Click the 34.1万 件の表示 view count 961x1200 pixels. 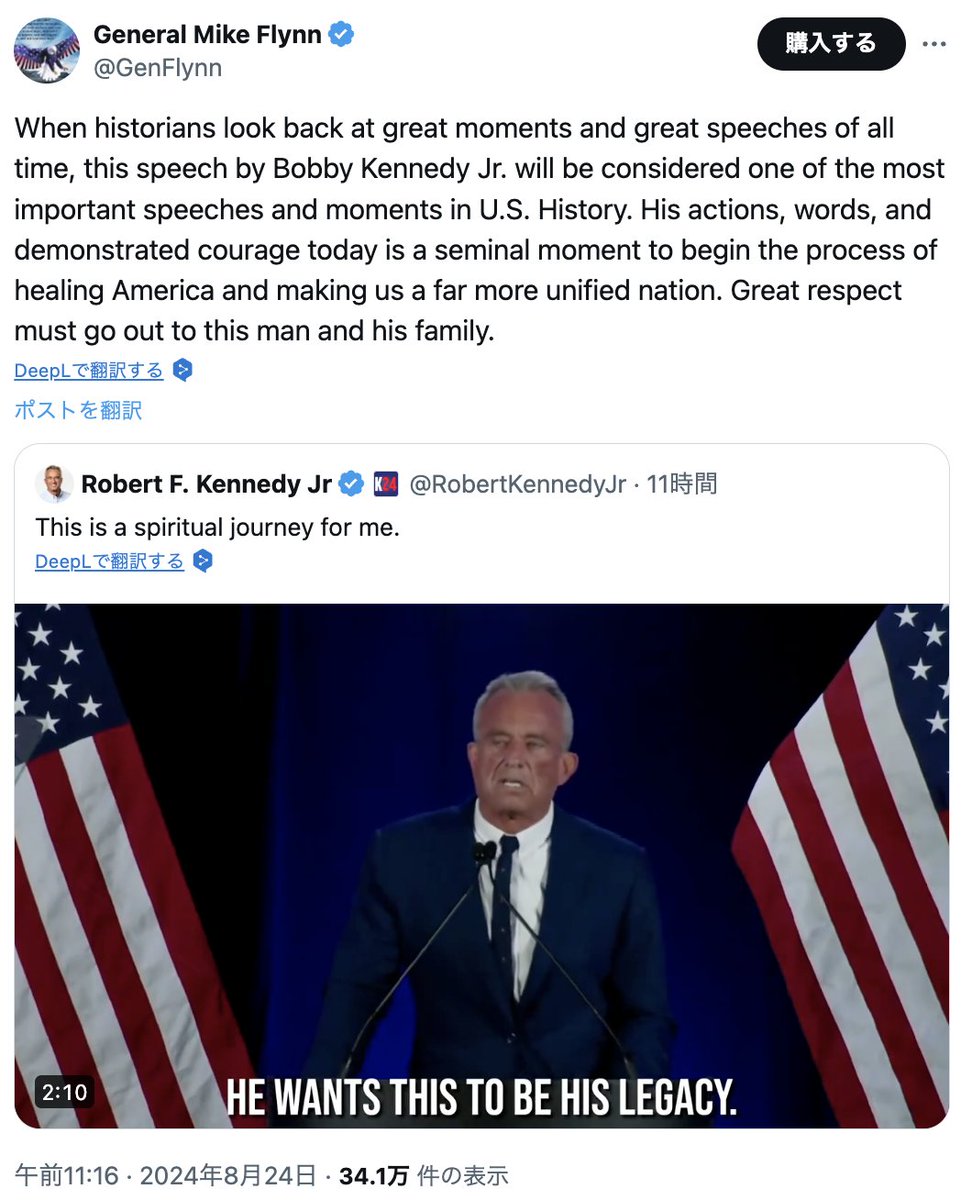(x=424, y=1176)
